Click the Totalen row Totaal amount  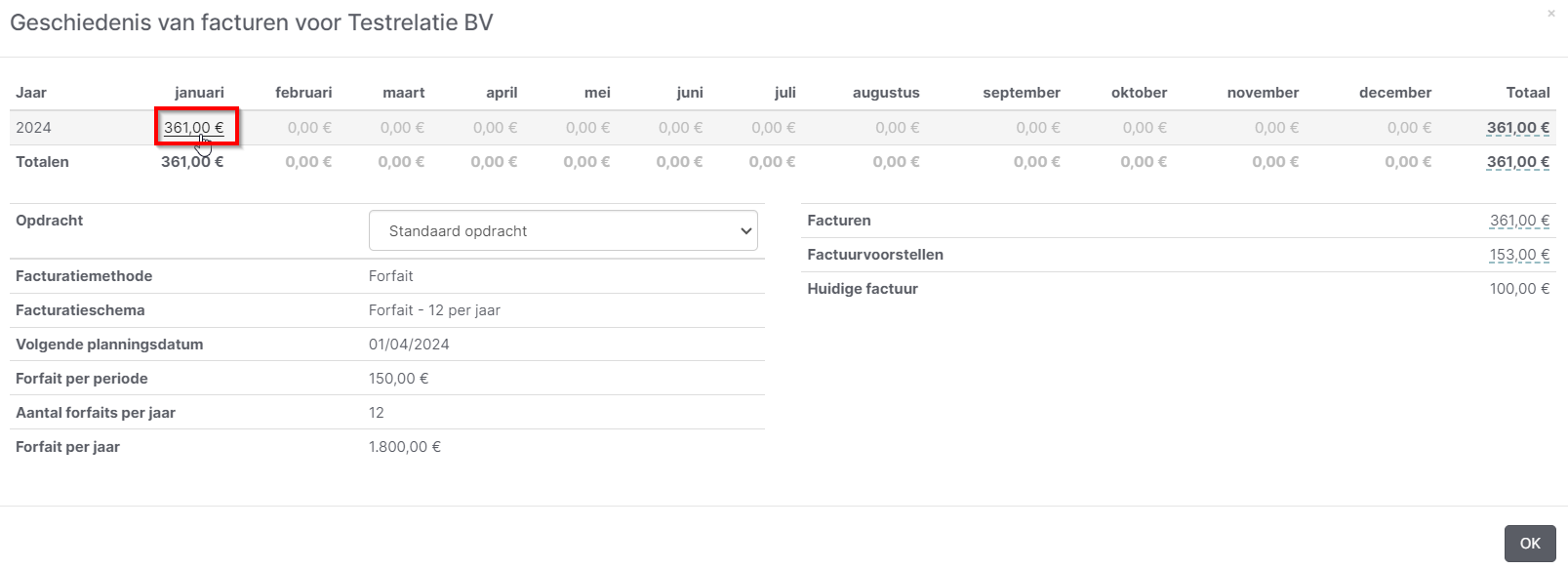1518,162
